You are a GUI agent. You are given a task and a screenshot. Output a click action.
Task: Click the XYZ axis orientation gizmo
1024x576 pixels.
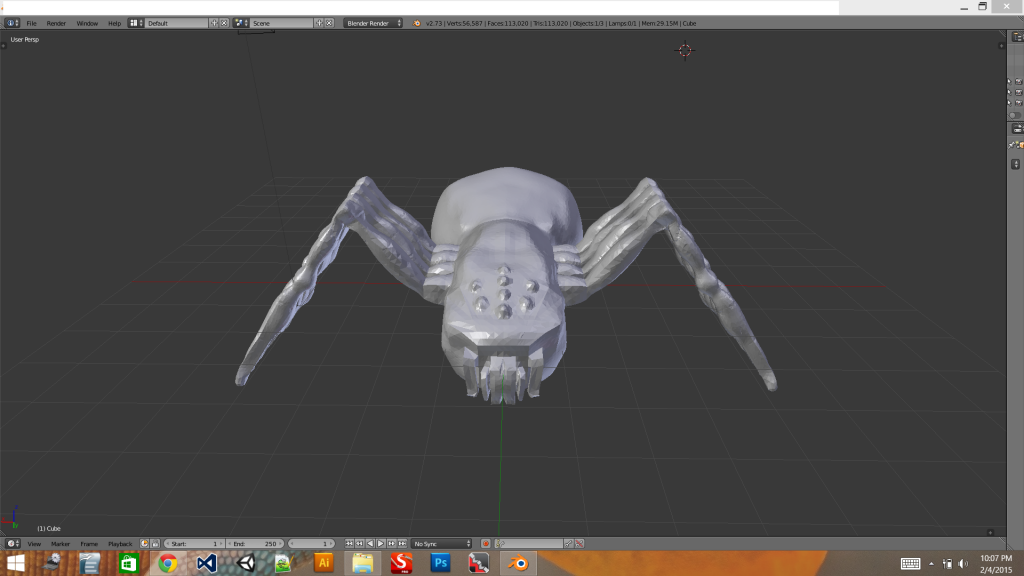click(12, 517)
